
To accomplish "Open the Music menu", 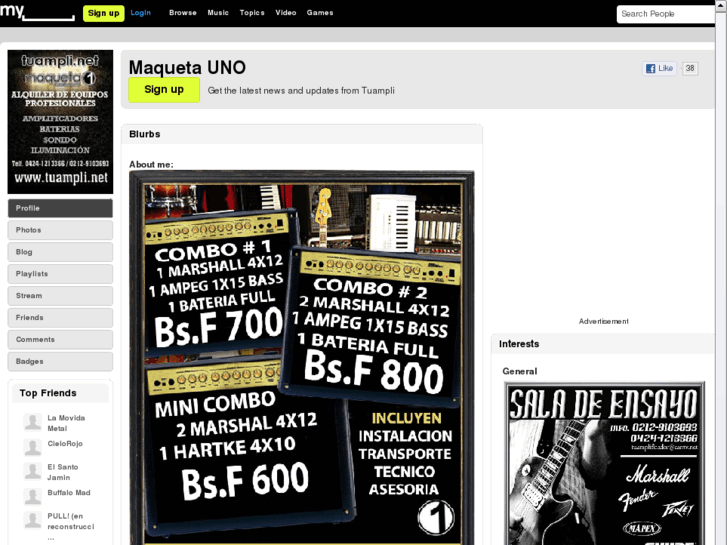I will 218,13.
